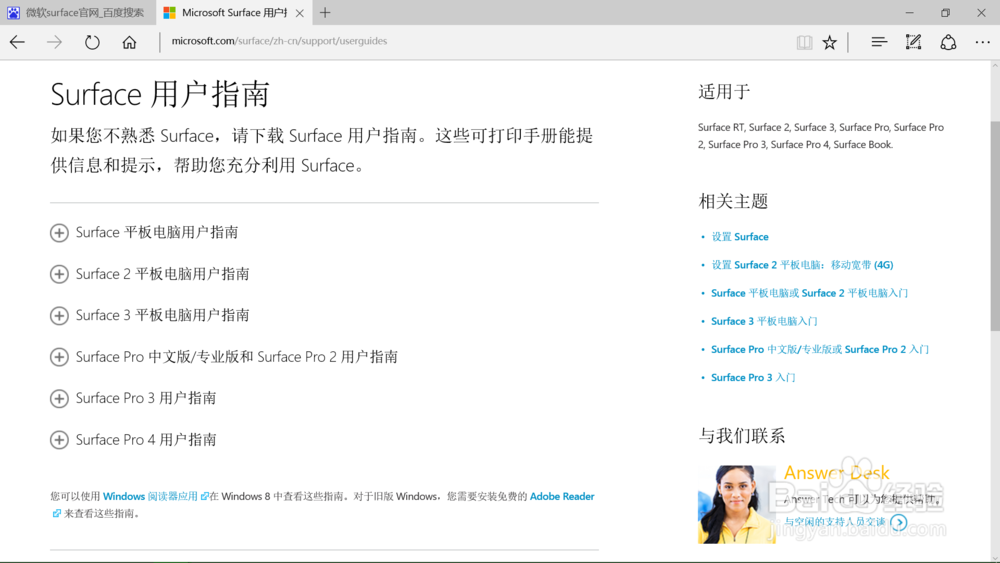Screen dimensions: 1000x563
Task: Open Surface 平板电脑或 Surface 2 平板电脑入门 link
Action: point(809,293)
